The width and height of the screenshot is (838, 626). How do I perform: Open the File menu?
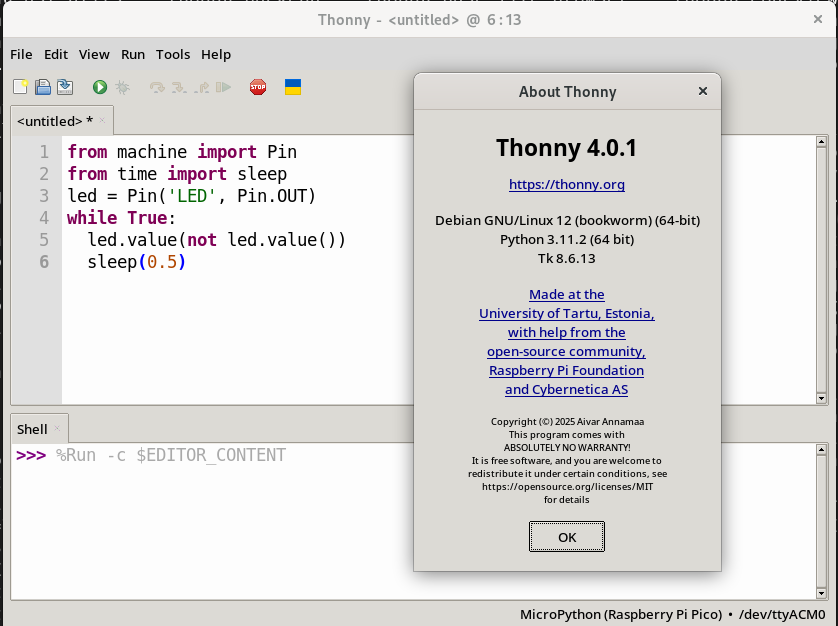pos(21,54)
